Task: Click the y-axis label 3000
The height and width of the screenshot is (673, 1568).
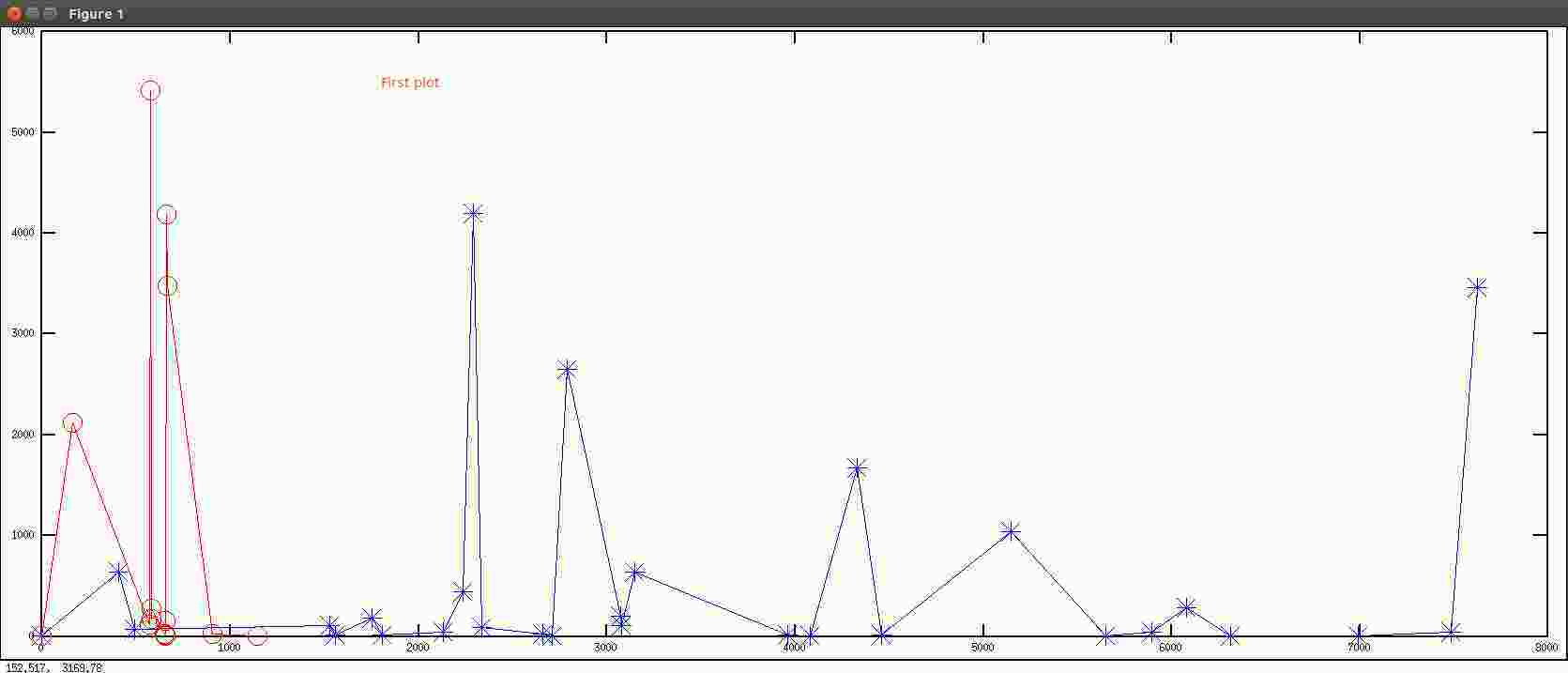Action: [23, 333]
